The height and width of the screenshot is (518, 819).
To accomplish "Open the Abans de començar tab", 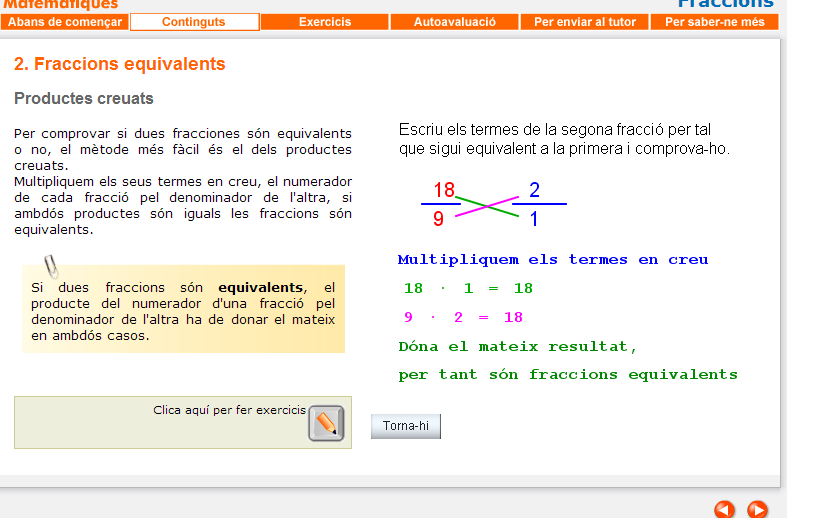I will (x=65, y=22).
